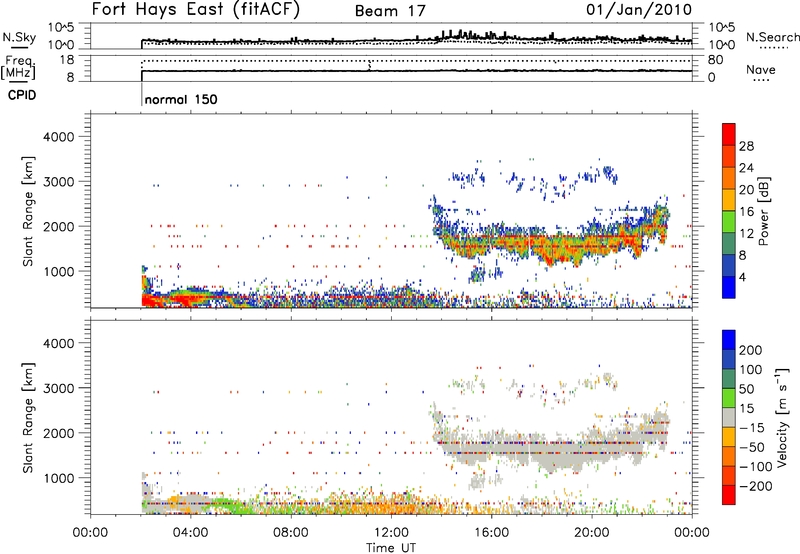Click the 'Slant Range [km]' label of velocity panel
The image size is (800, 554).
point(28,418)
